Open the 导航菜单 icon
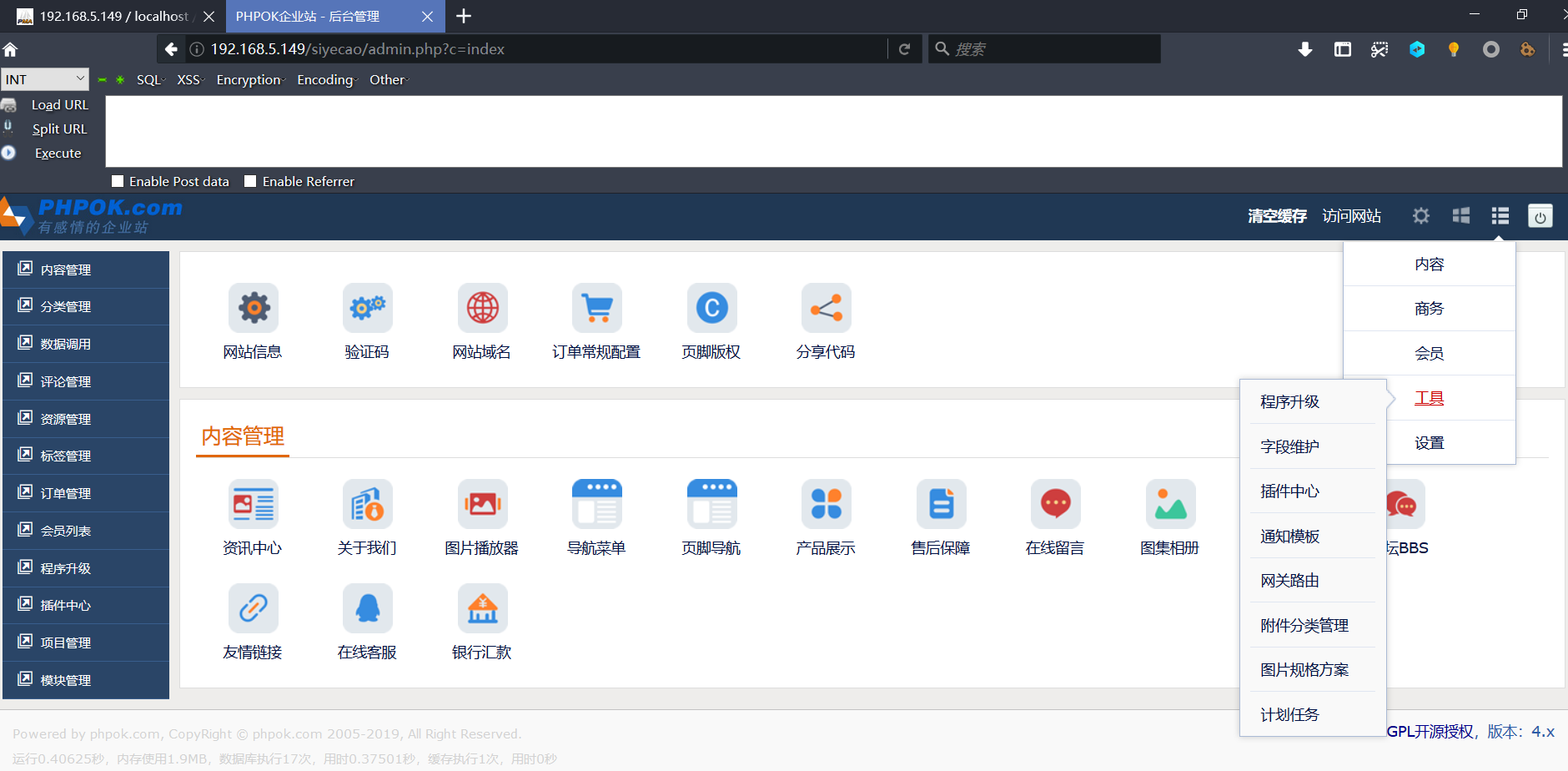The image size is (1568, 771). click(x=597, y=504)
